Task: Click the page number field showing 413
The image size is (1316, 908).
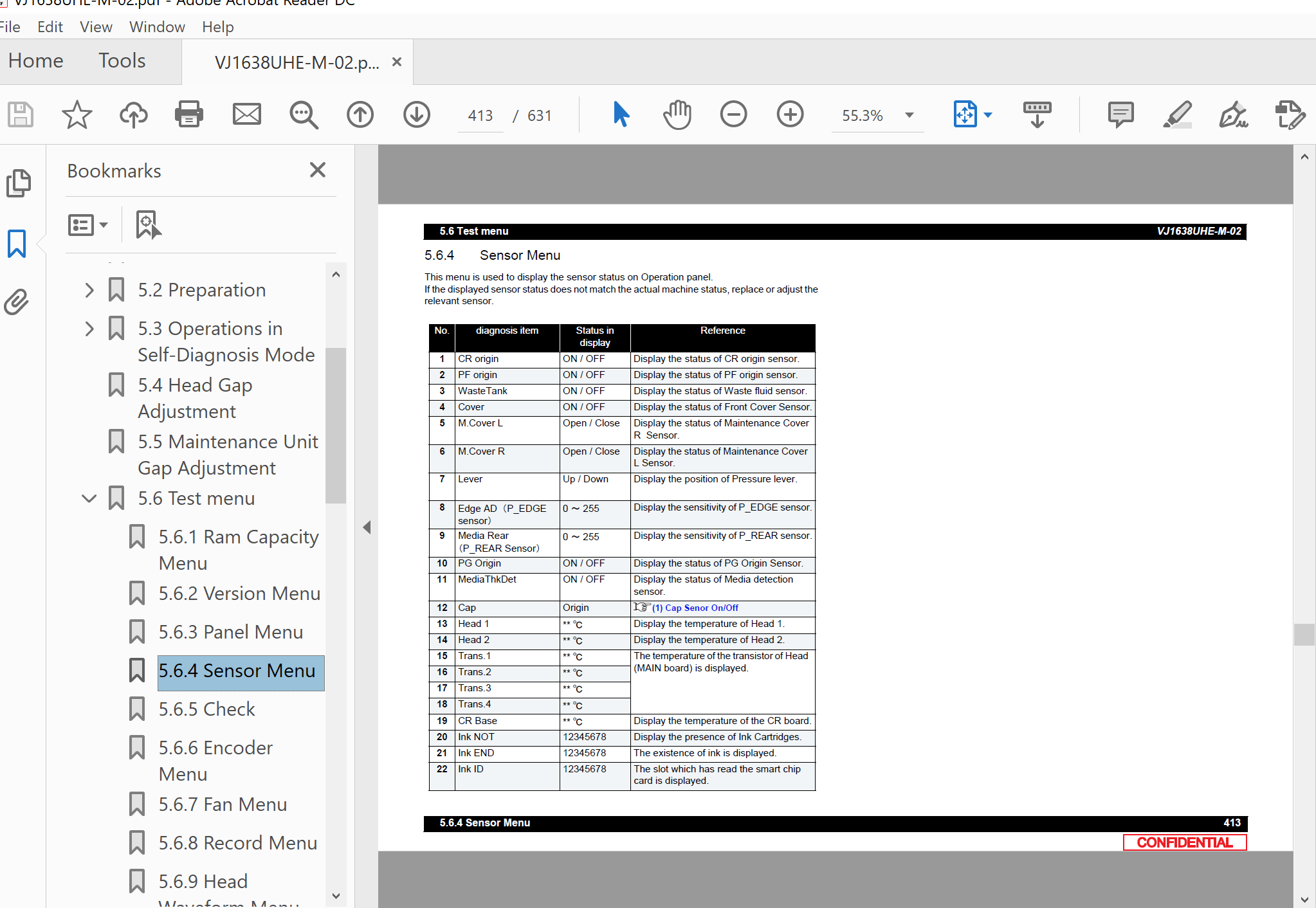Action: pyautogui.click(x=480, y=116)
